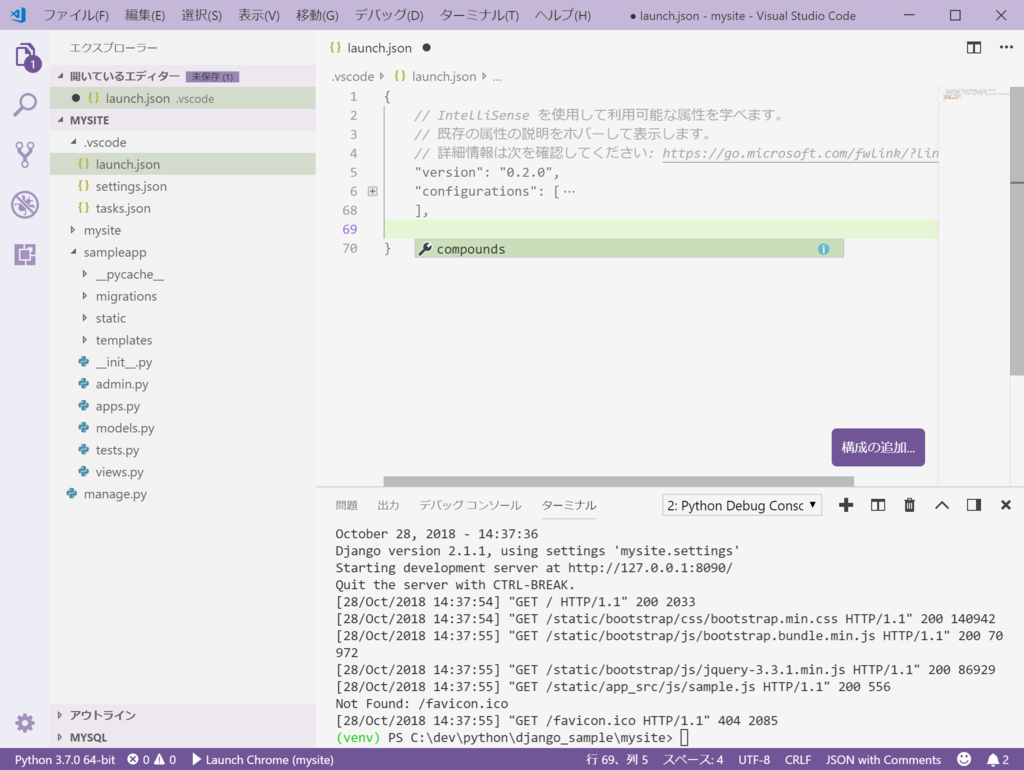Image resolution: width=1024 pixels, height=770 pixels.
Task: Collapse the sampleapp folder
Action: coord(73,251)
